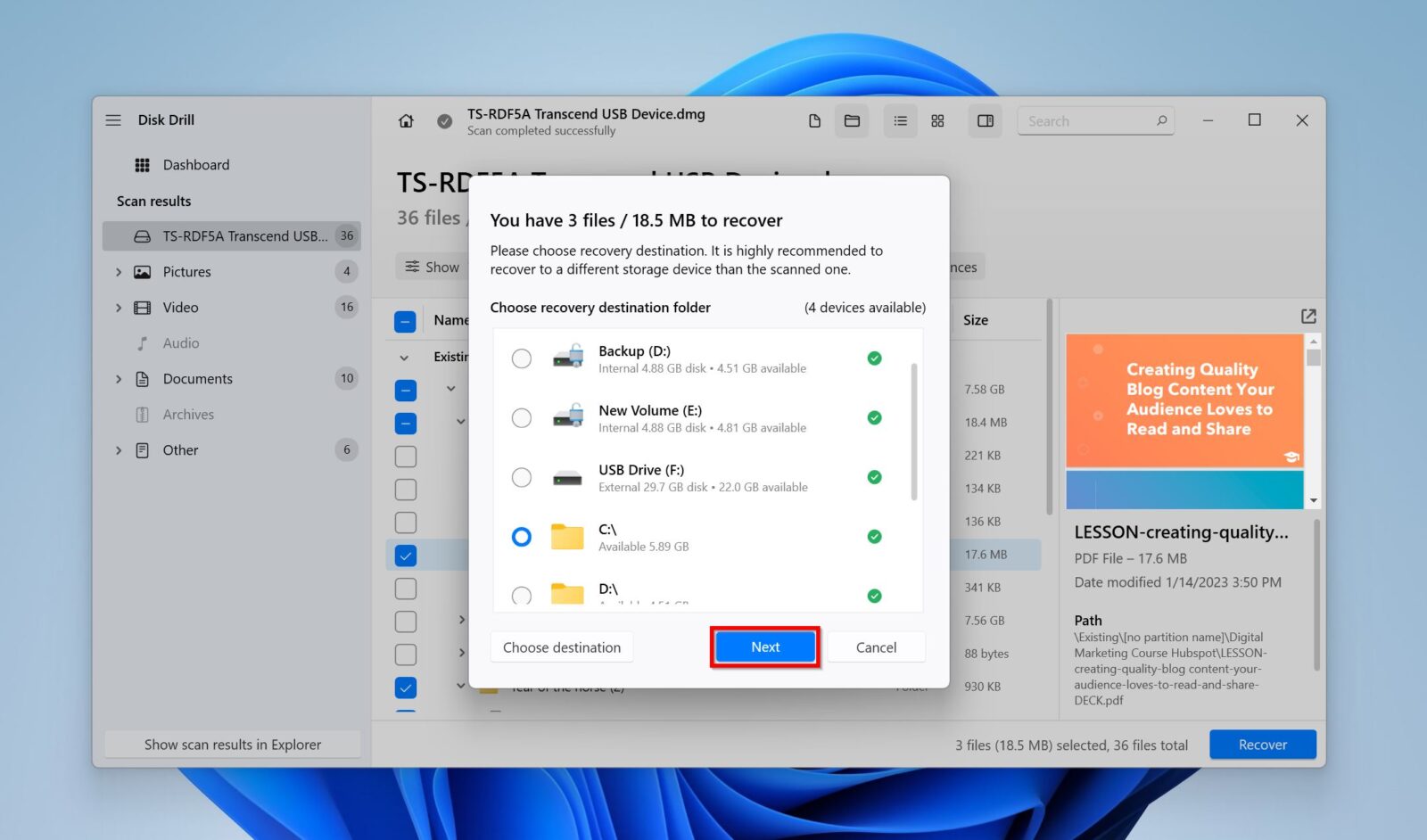Screen dimensions: 1427x840
Task: Switch to list view of scan results
Action: [900, 120]
